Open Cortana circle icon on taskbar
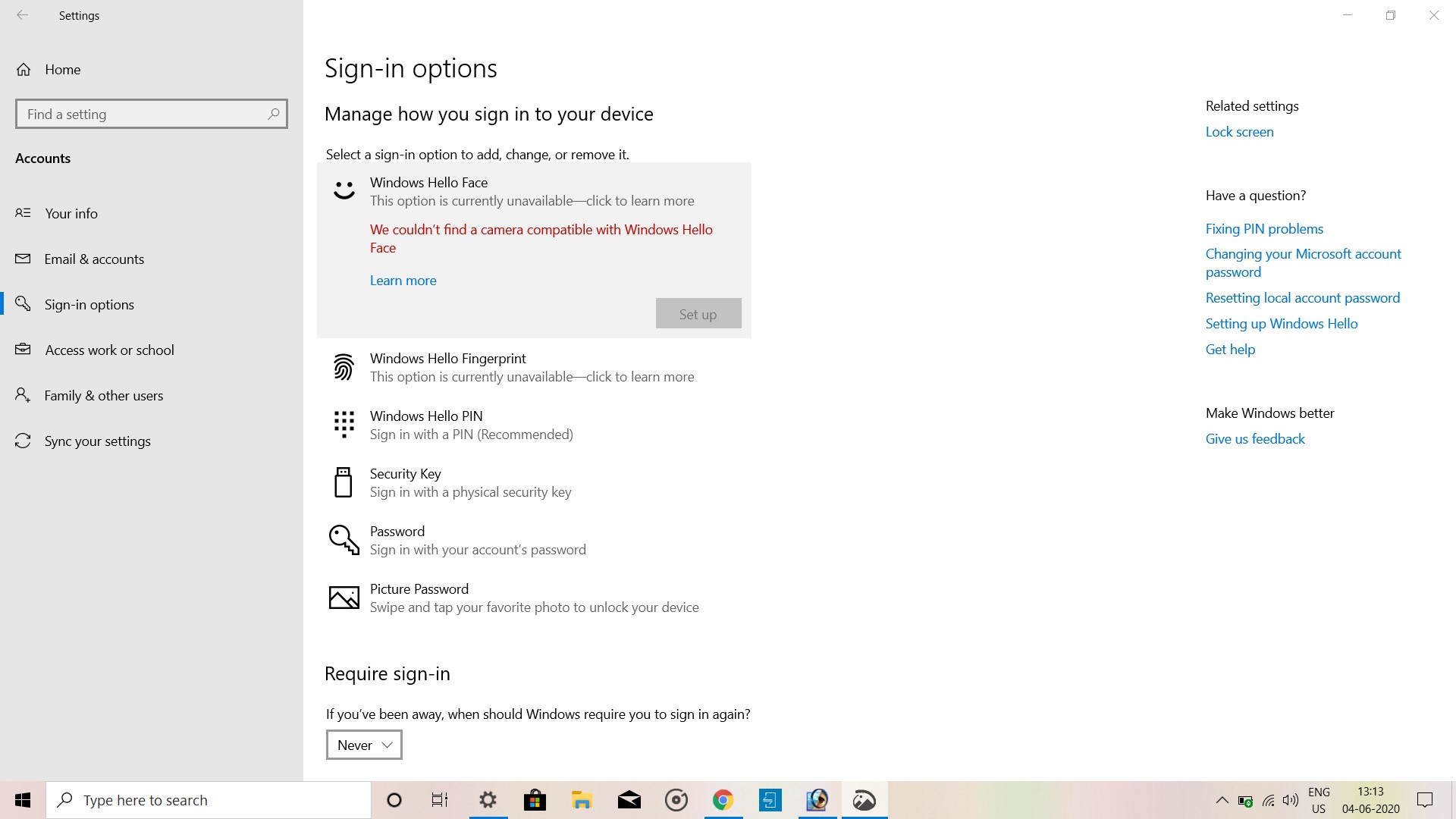1456x819 pixels. click(x=394, y=800)
